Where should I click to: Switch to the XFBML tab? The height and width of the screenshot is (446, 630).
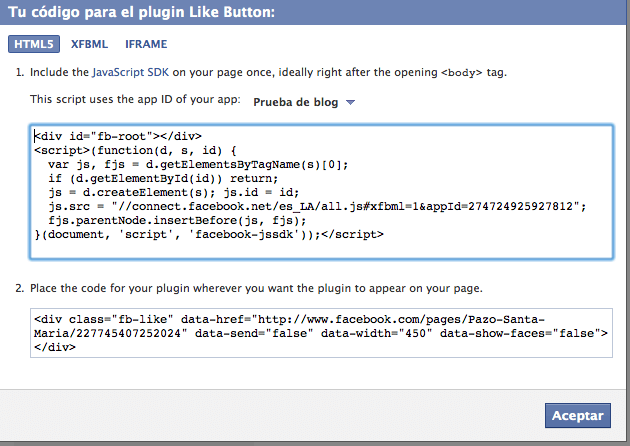point(89,44)
